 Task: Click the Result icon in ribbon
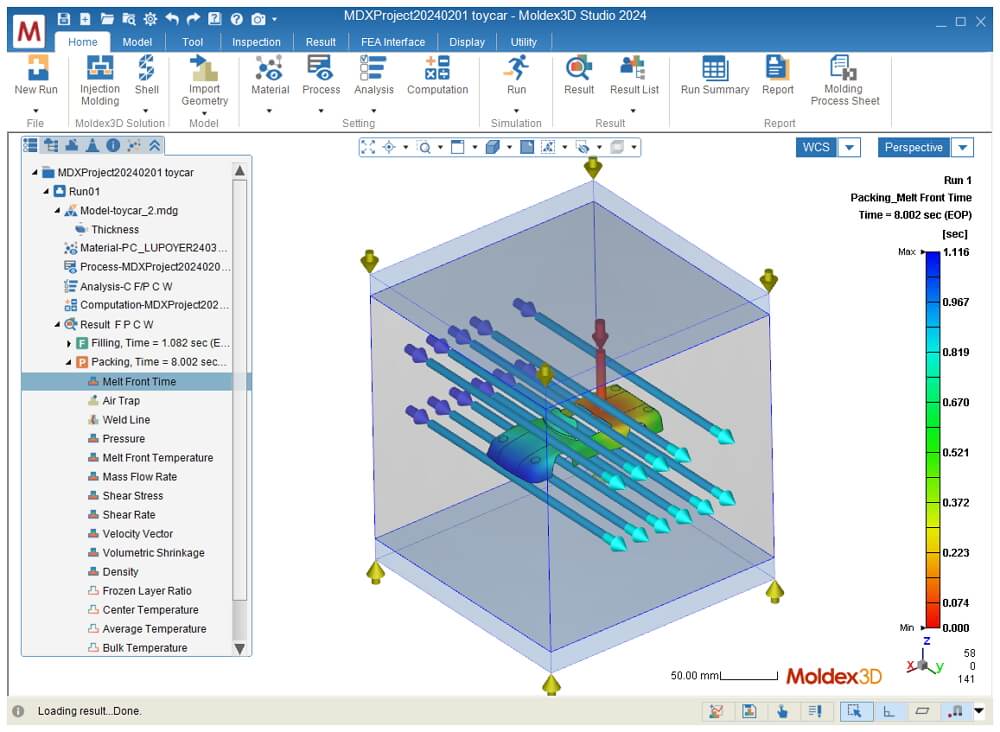(x=579, y=69)
